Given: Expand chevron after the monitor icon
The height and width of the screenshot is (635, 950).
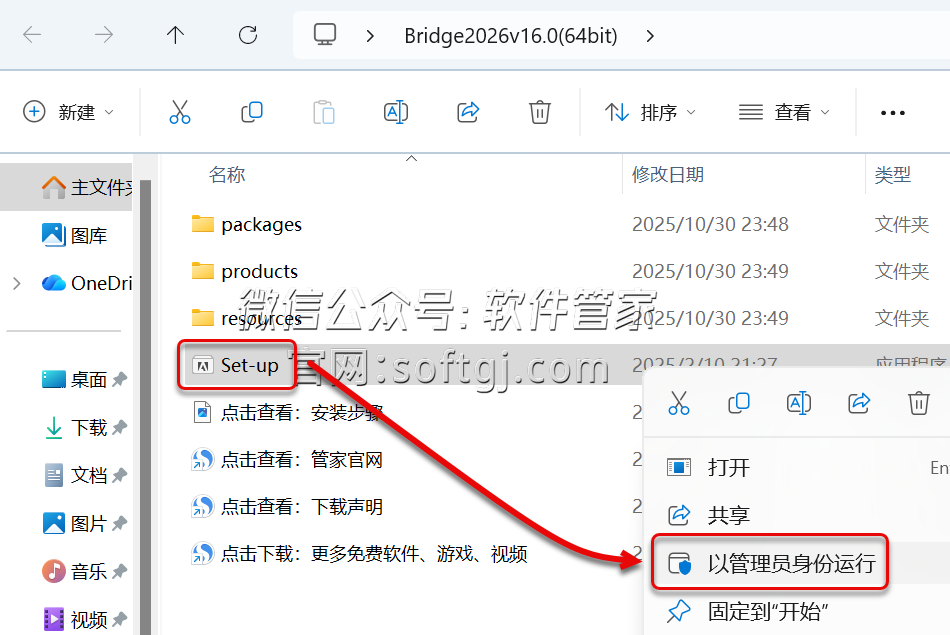Looking at the screenshot, I should click(x=370, y=36).
